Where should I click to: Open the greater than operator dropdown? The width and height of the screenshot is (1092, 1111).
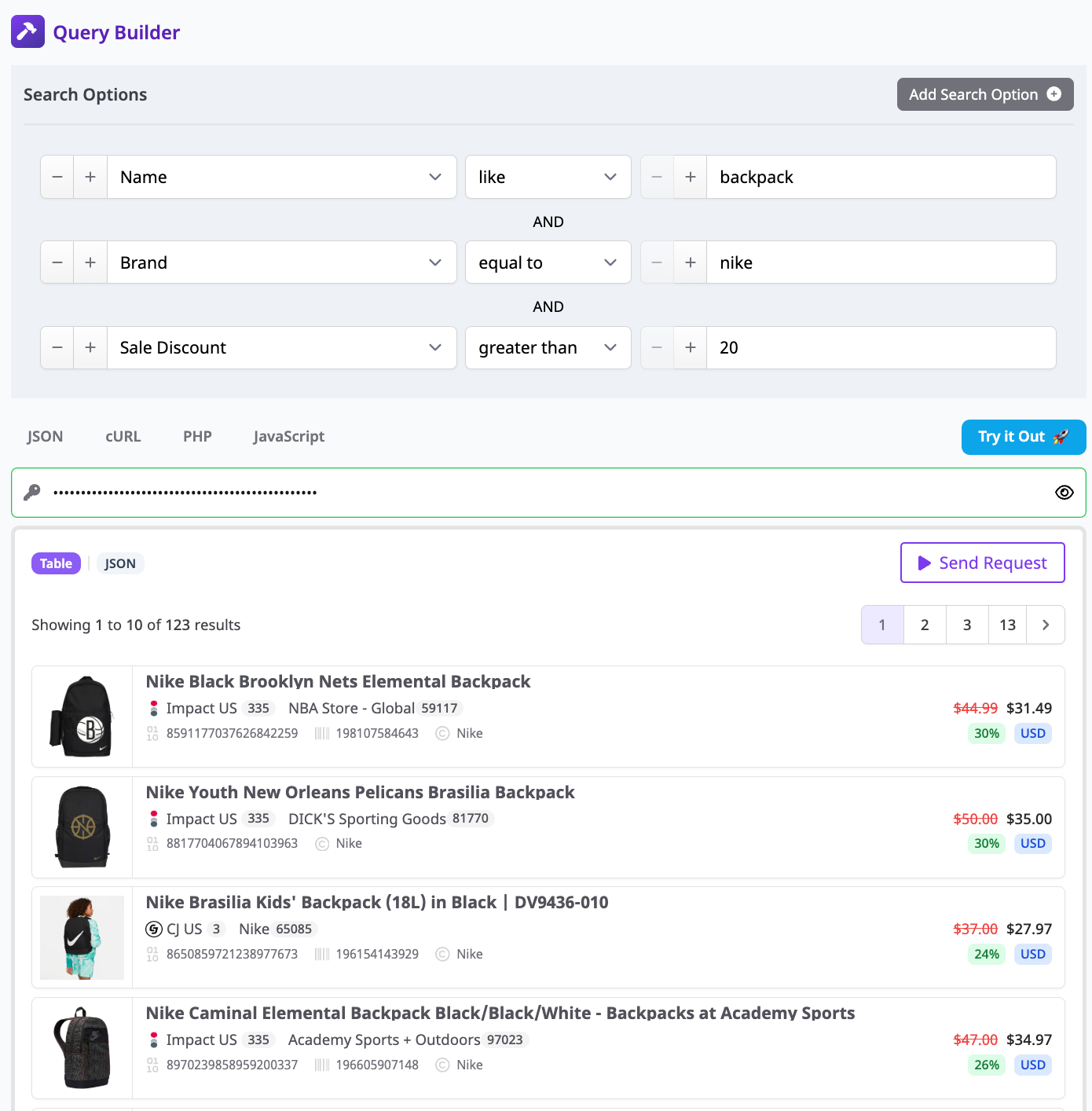click(548, 347)
